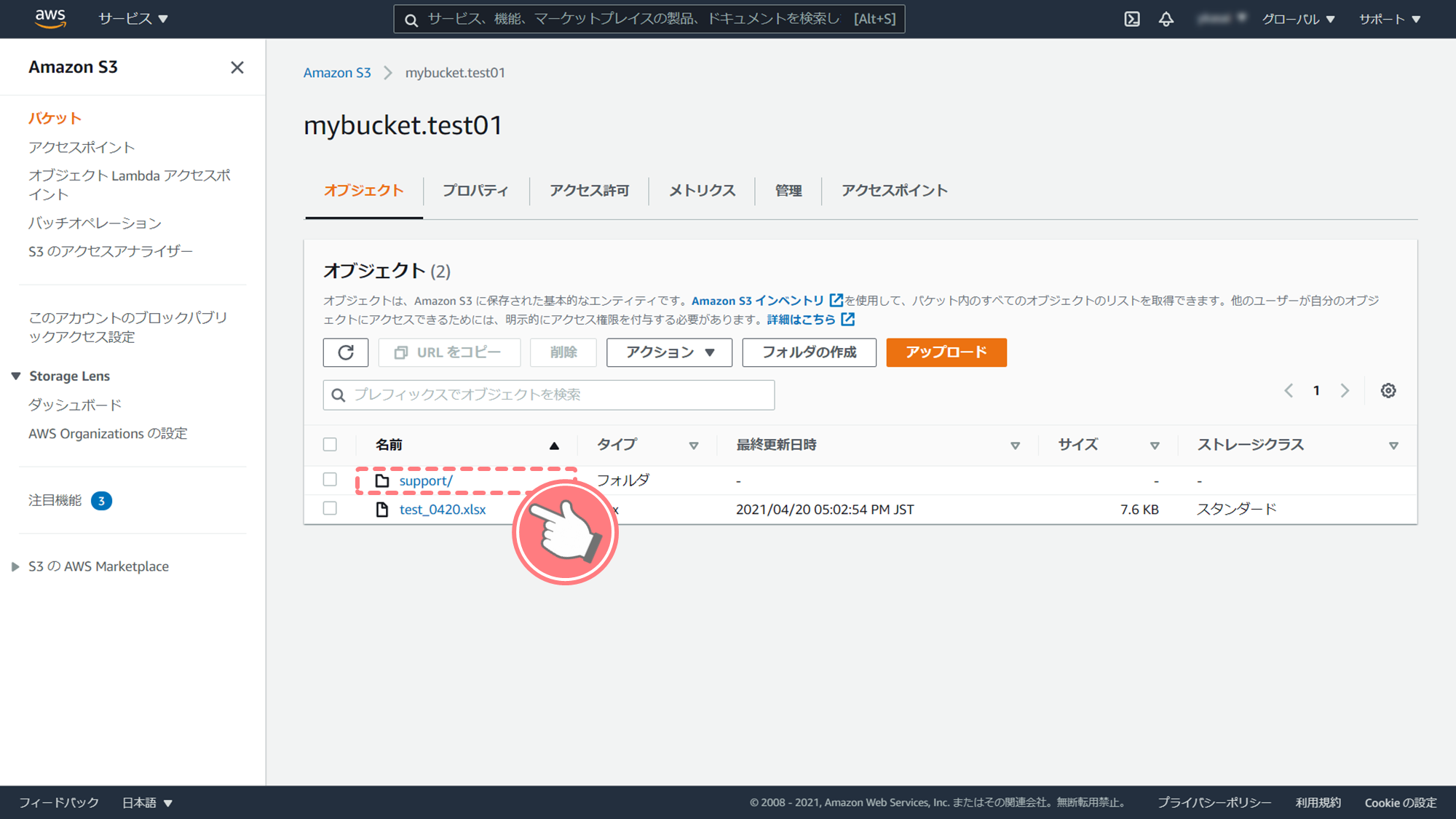Check the test_0420.xlsx row checkbox
Screen dimensions: 1456x819
(330, 508)
